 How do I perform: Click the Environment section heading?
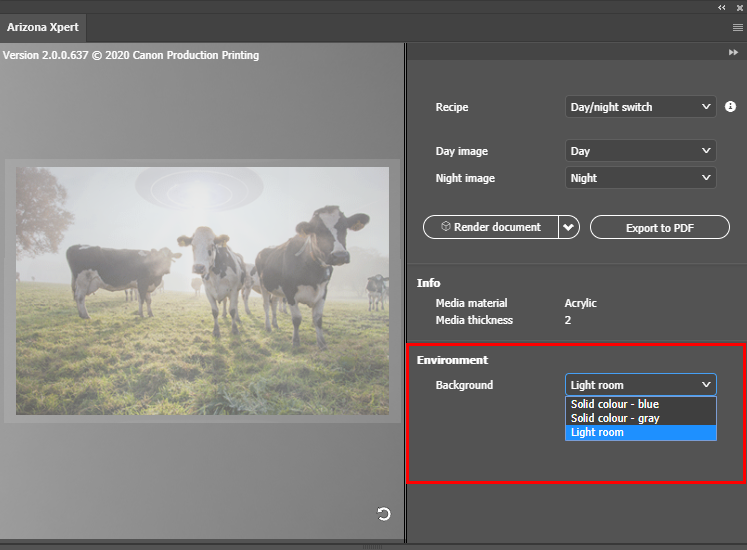[452, 360]
